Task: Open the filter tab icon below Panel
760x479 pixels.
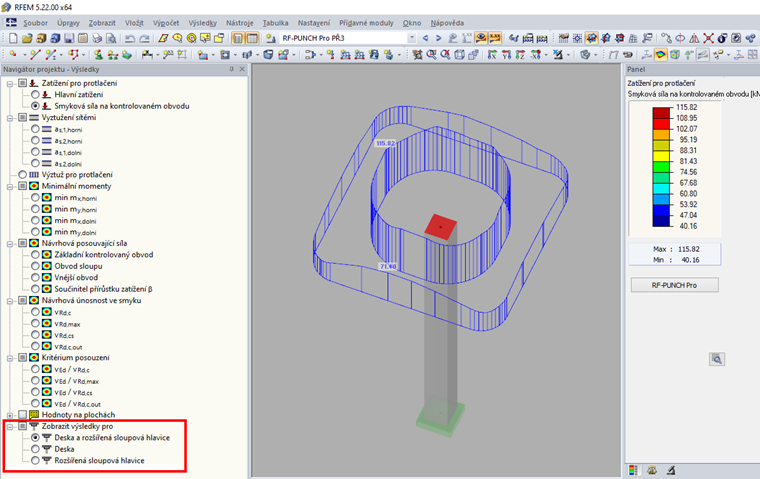Action: 671,470
